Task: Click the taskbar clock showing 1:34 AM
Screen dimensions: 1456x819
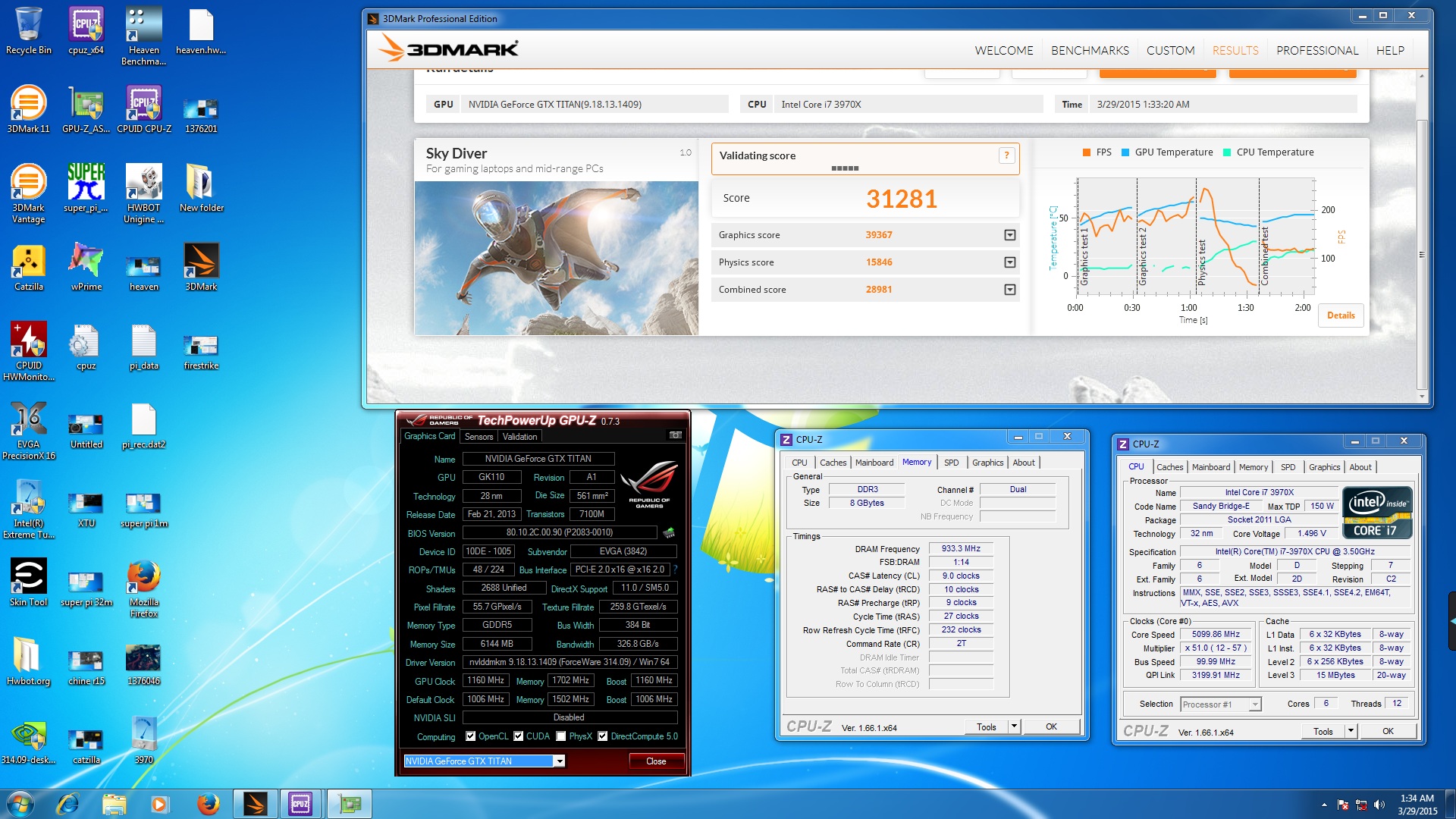Action: click(1417, 805)
